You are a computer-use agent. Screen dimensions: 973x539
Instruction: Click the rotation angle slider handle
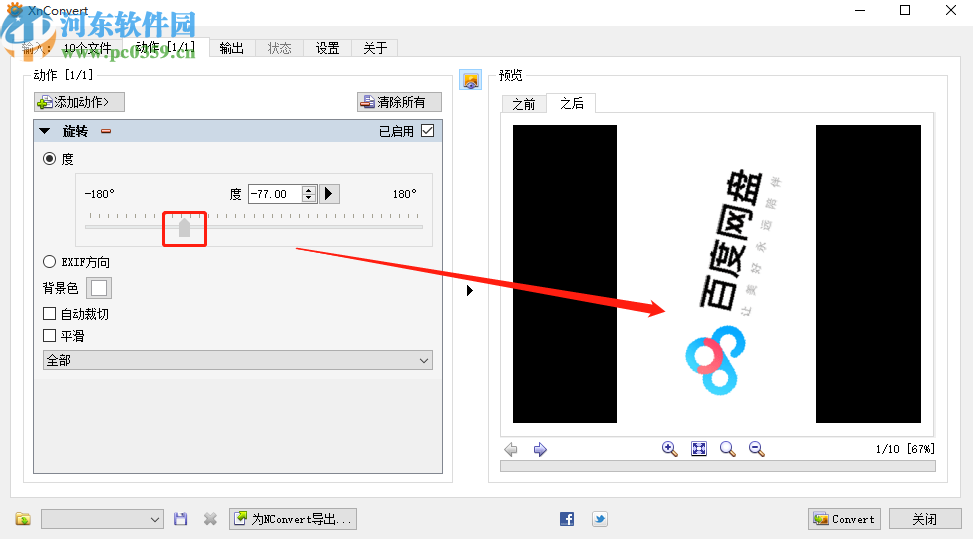tap(184, 227)
